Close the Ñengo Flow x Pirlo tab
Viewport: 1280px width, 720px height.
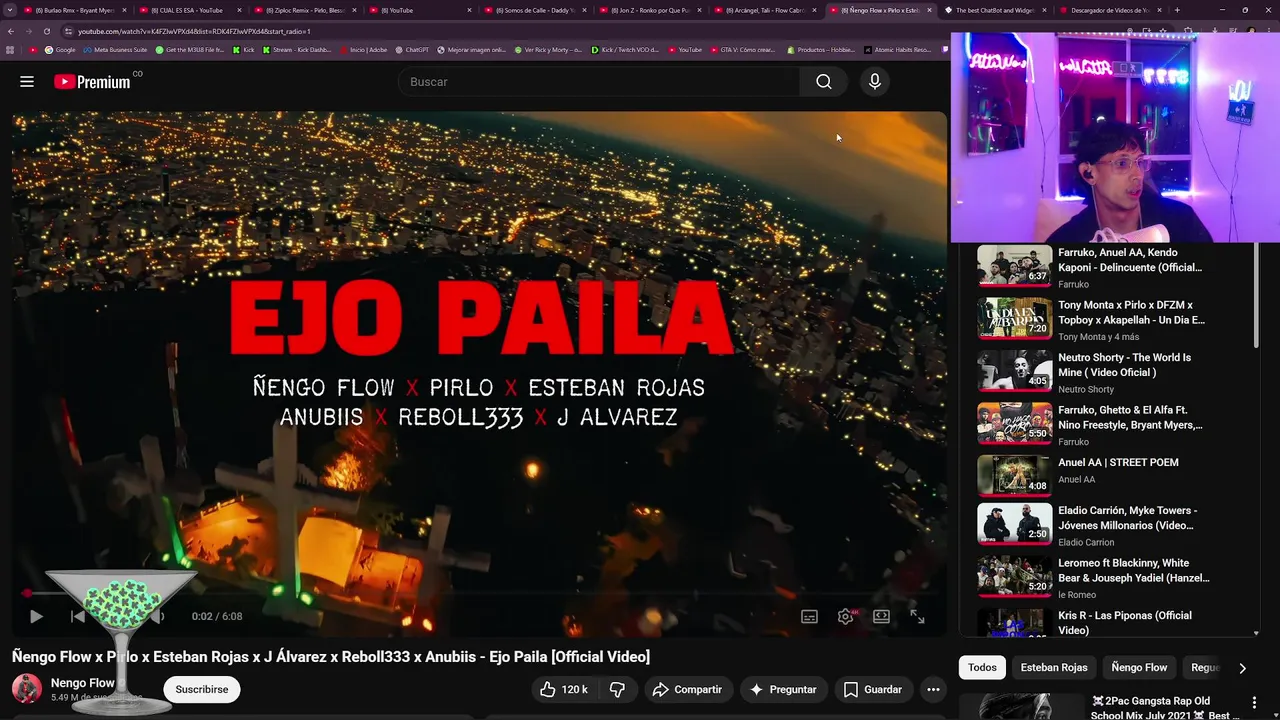click(x=929, y=10)
